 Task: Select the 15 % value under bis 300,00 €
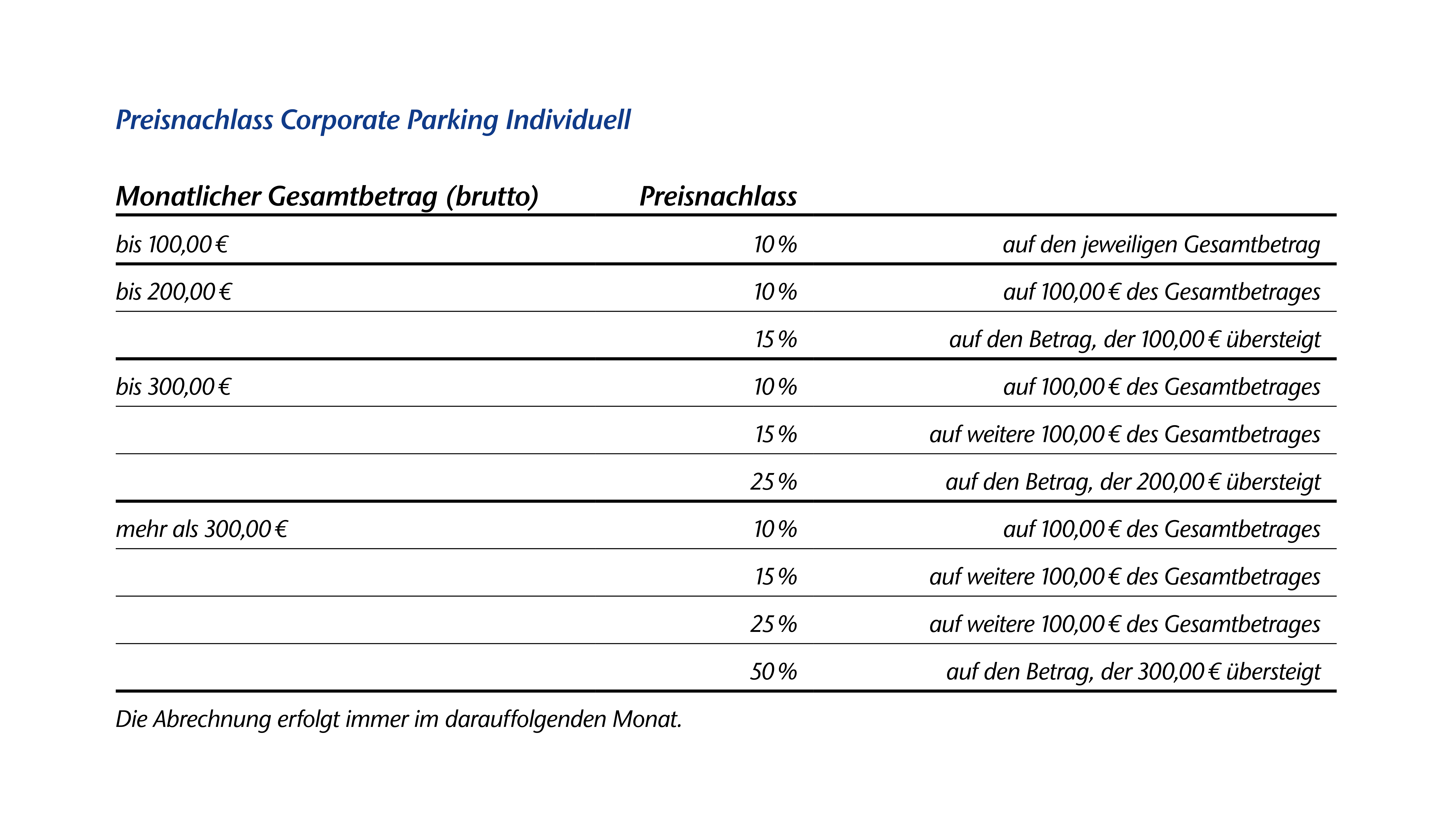776,434
